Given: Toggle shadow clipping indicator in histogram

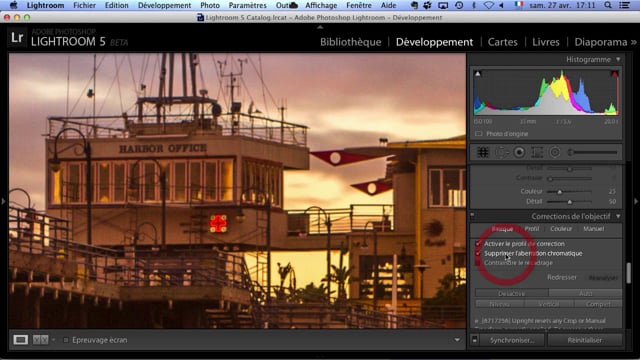Looking at the screenshot, I should [478, 74].
